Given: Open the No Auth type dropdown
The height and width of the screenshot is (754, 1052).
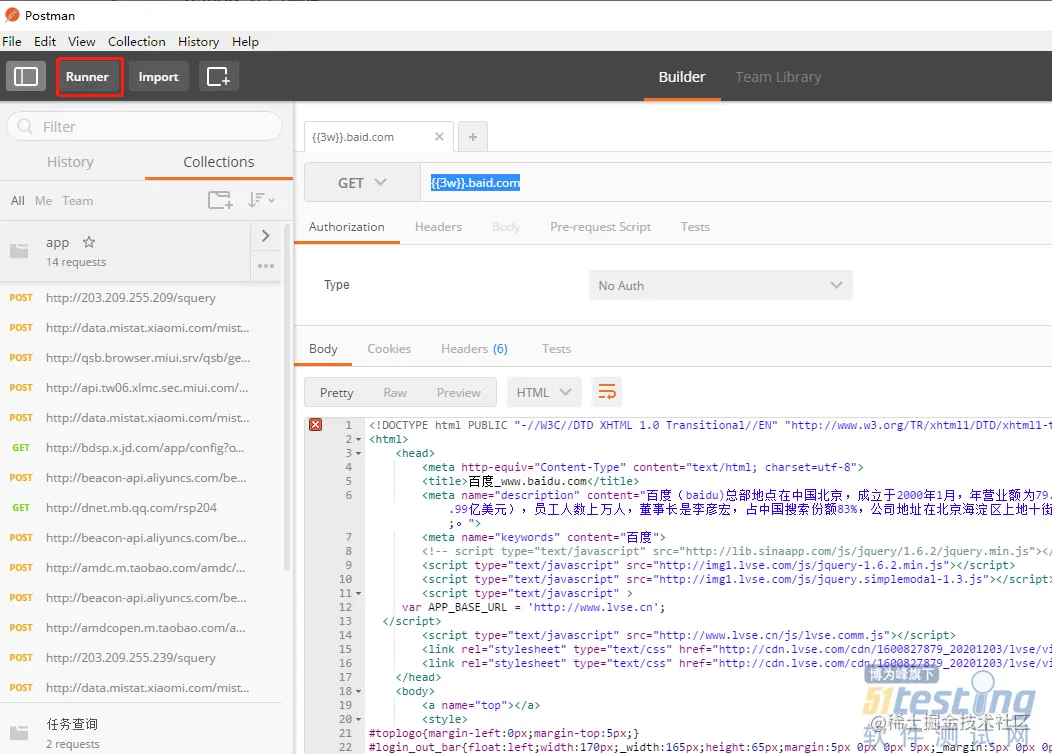Looking at the screenshot, I should point(721,286).
